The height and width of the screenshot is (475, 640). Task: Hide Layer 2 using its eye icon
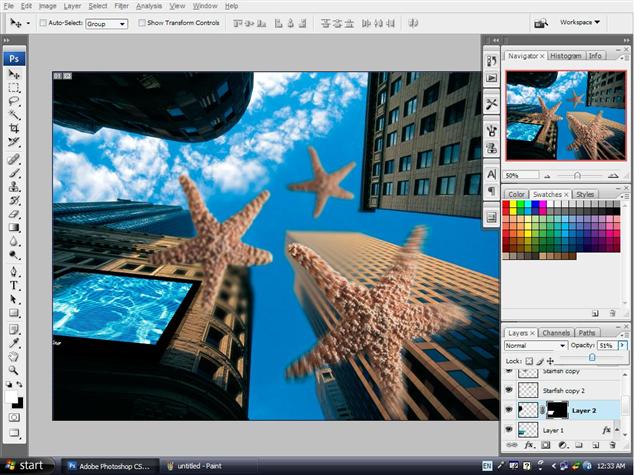(x=509, y=410)
